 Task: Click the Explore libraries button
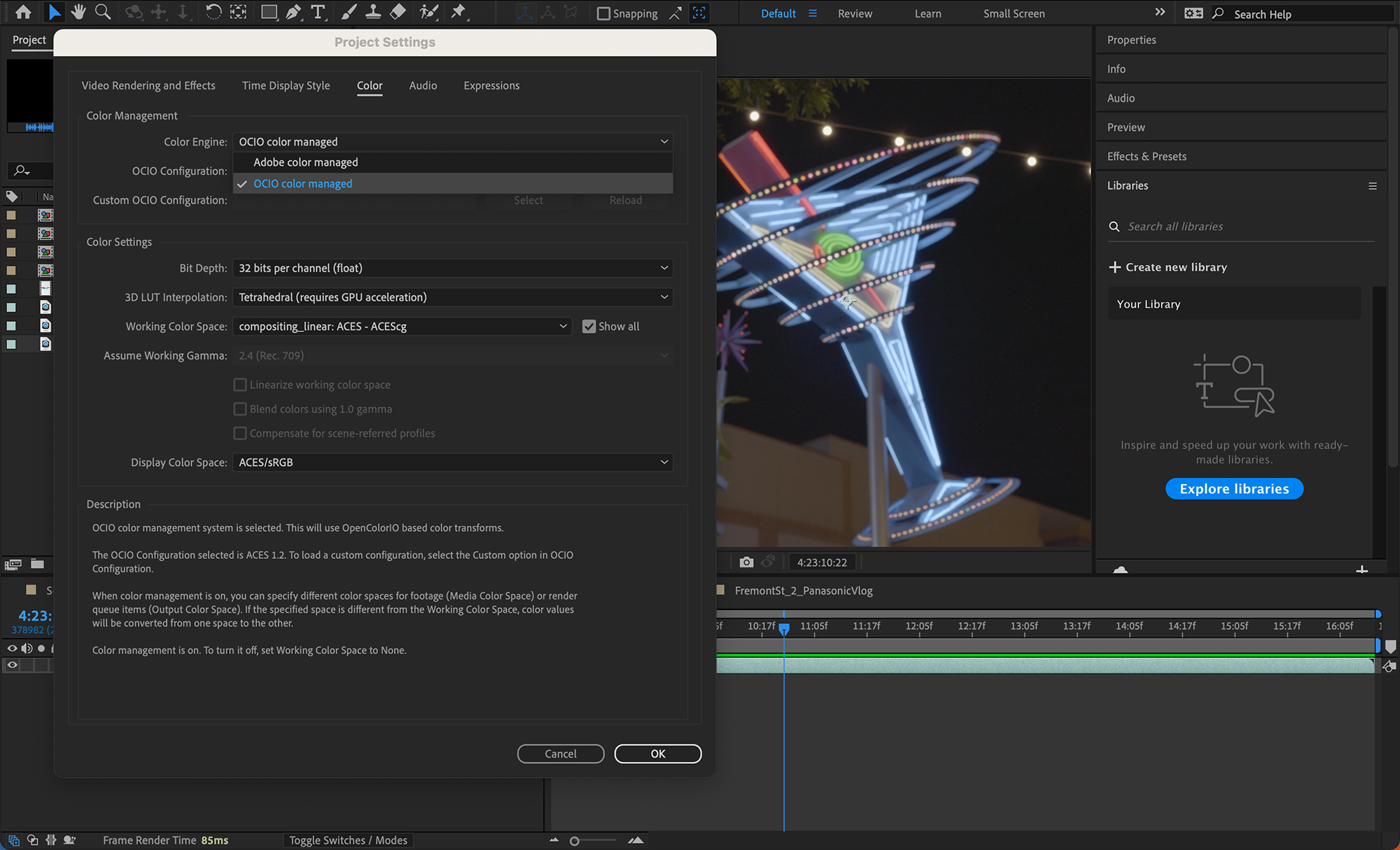point(1234,488)
